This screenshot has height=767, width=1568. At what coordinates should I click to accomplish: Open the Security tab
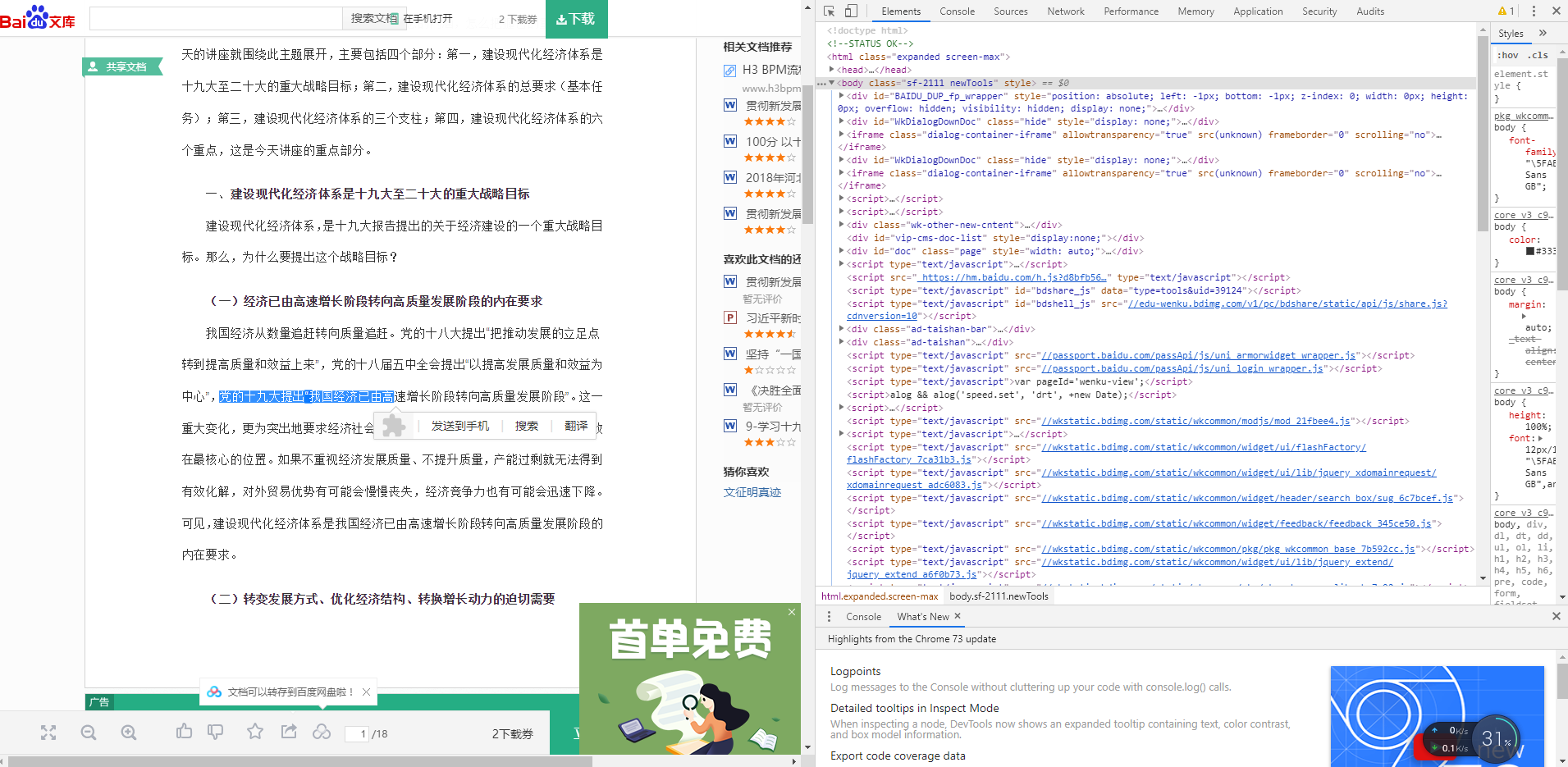tap(1319, 11)
